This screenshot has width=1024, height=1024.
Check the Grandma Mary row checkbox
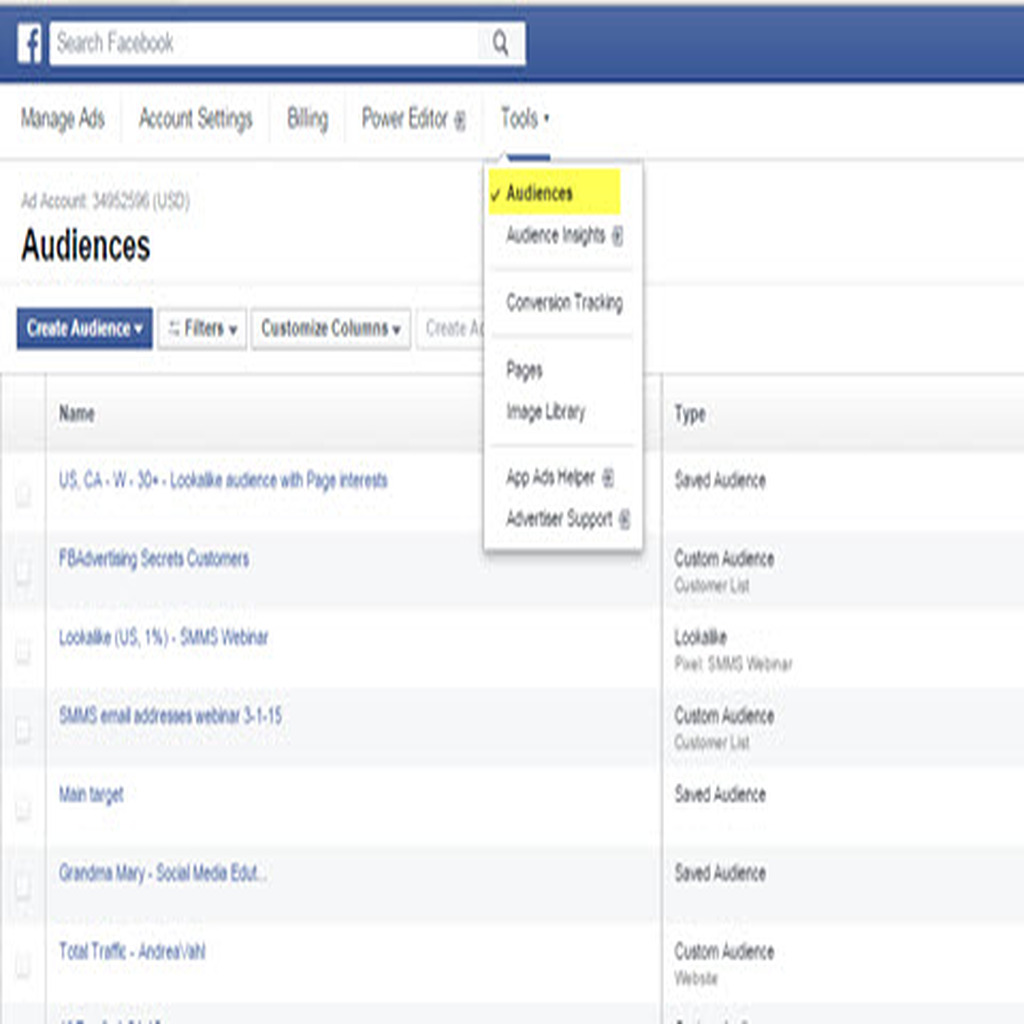23,886
